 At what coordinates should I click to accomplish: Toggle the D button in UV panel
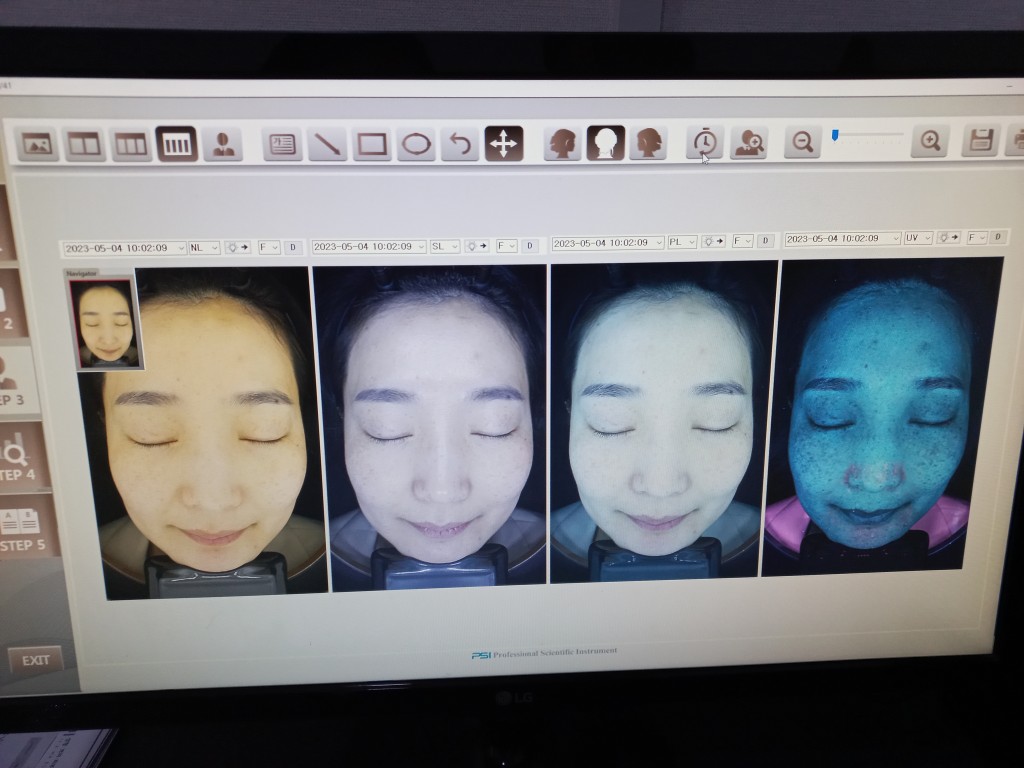(x=997, y=237)
